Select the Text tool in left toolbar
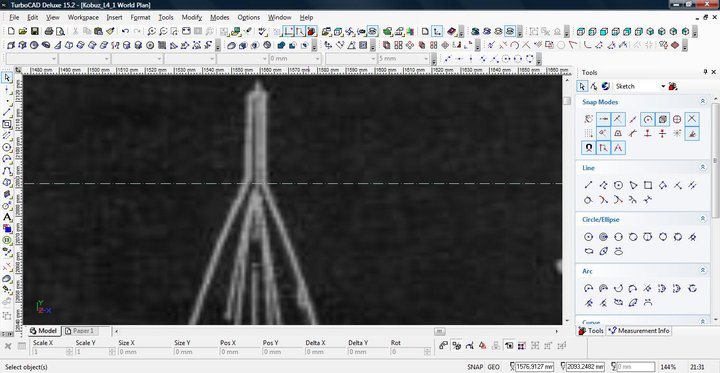This screenshot has width=720, height=373. [x=7, y=217]
